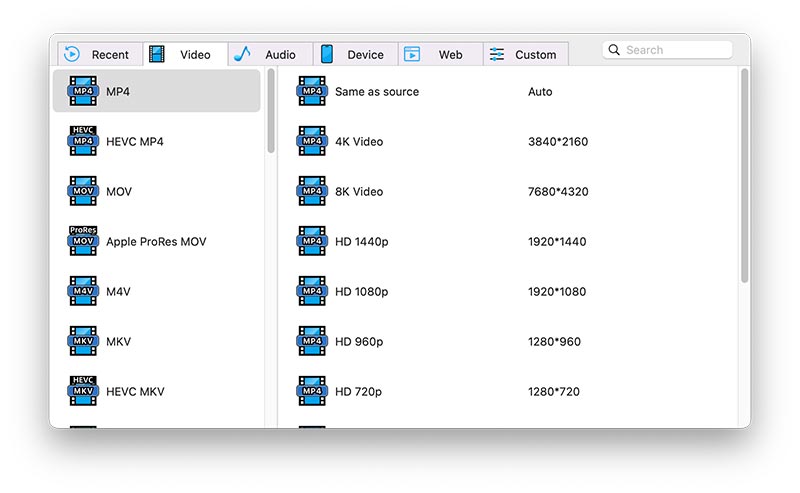Click the 7680*4320 resolution value
Viewport: 800px width, 493px height.
click(558, 191)
